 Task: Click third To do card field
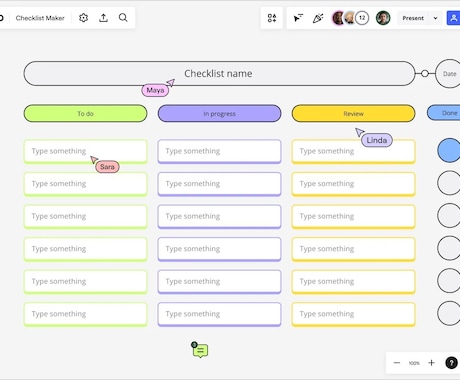(85, 216)
